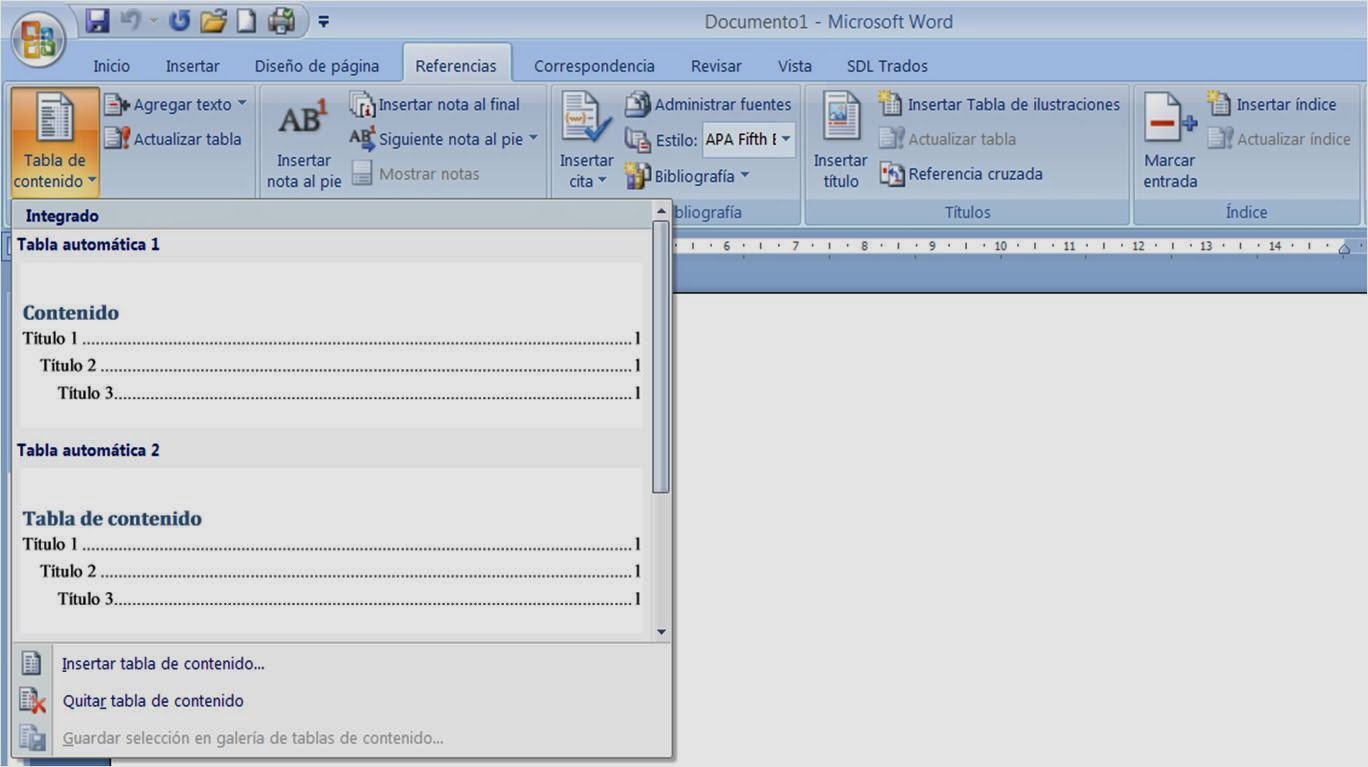The height and width of the screenshot is (767, 1368).
Task: Click the Insertar tabla de contenido menu icon
Action: click(32, 663)
